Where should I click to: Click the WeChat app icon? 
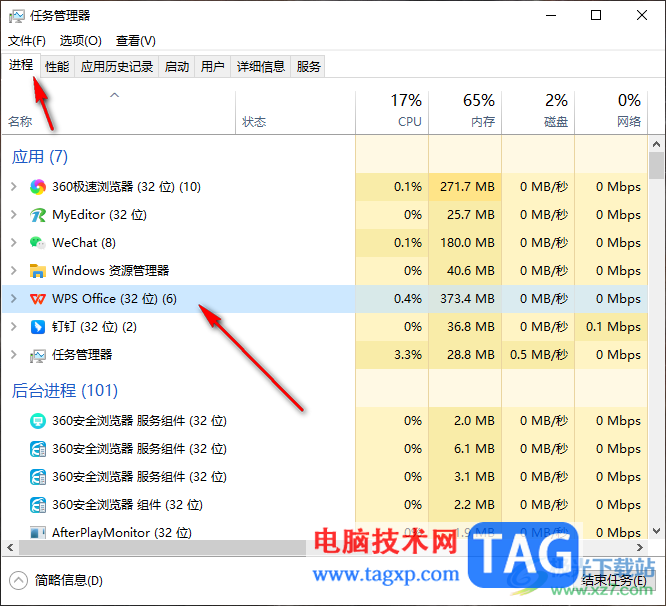pos(38,243)
